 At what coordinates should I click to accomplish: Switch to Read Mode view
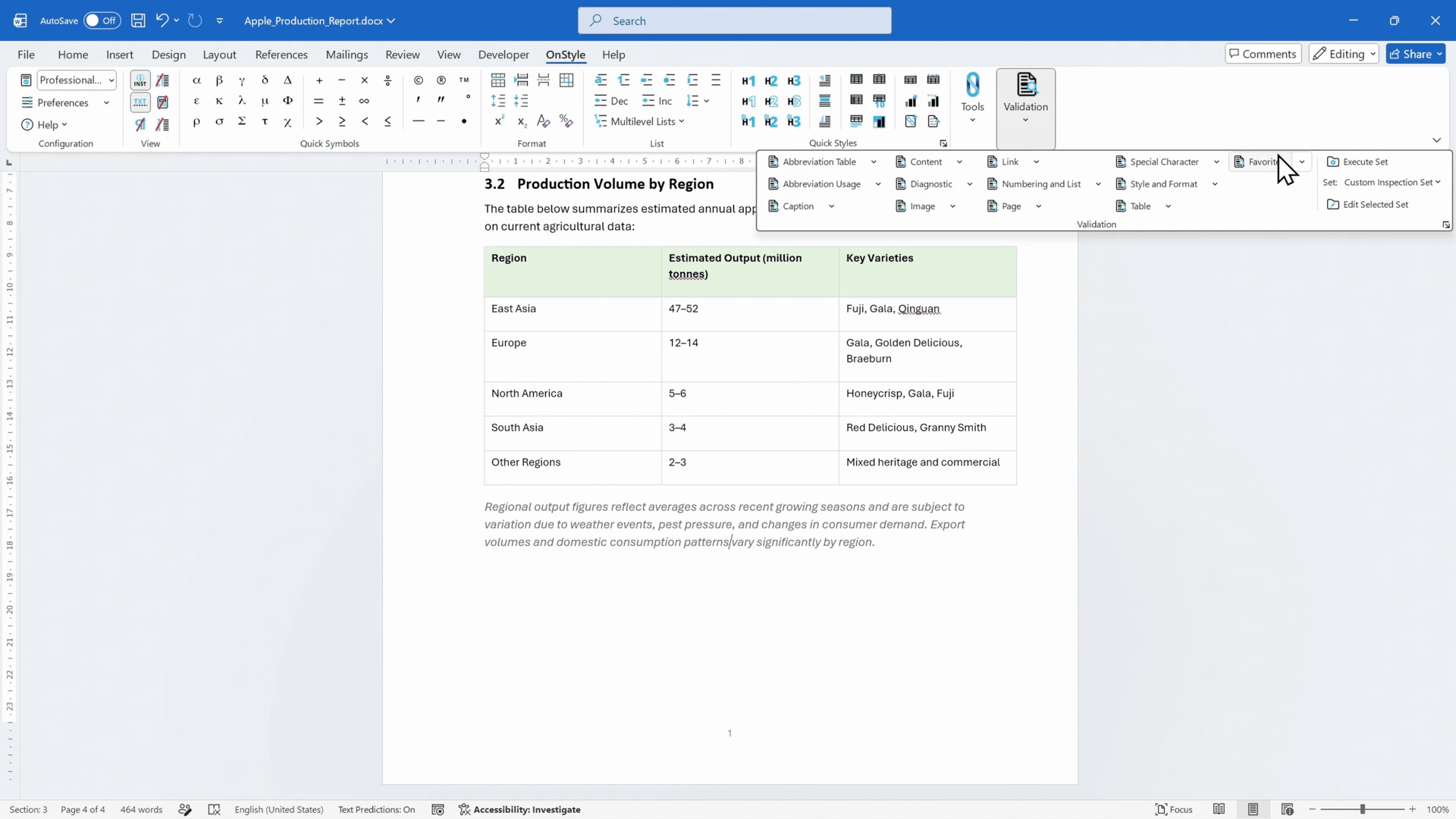[x=1219, y=810]
